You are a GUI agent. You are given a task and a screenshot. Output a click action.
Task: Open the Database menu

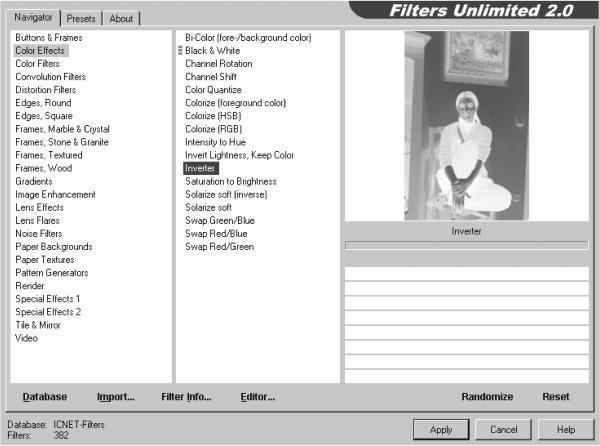click(x=45, y=397)
